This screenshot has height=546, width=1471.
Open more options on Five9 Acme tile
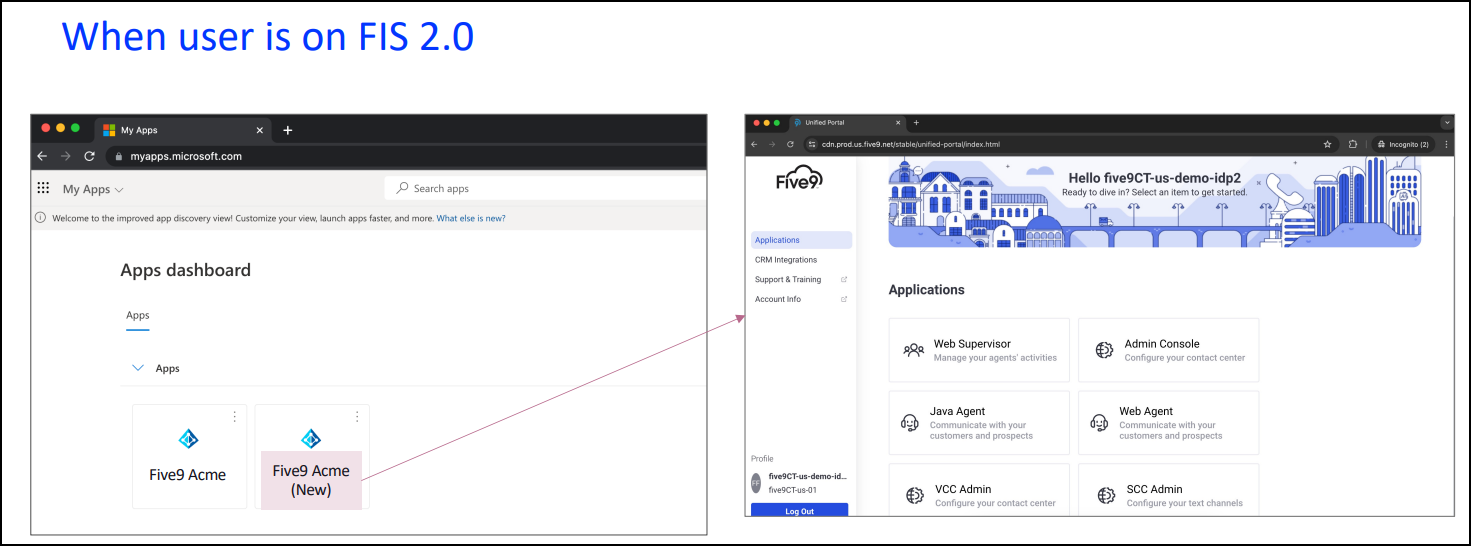click(235, 416)
